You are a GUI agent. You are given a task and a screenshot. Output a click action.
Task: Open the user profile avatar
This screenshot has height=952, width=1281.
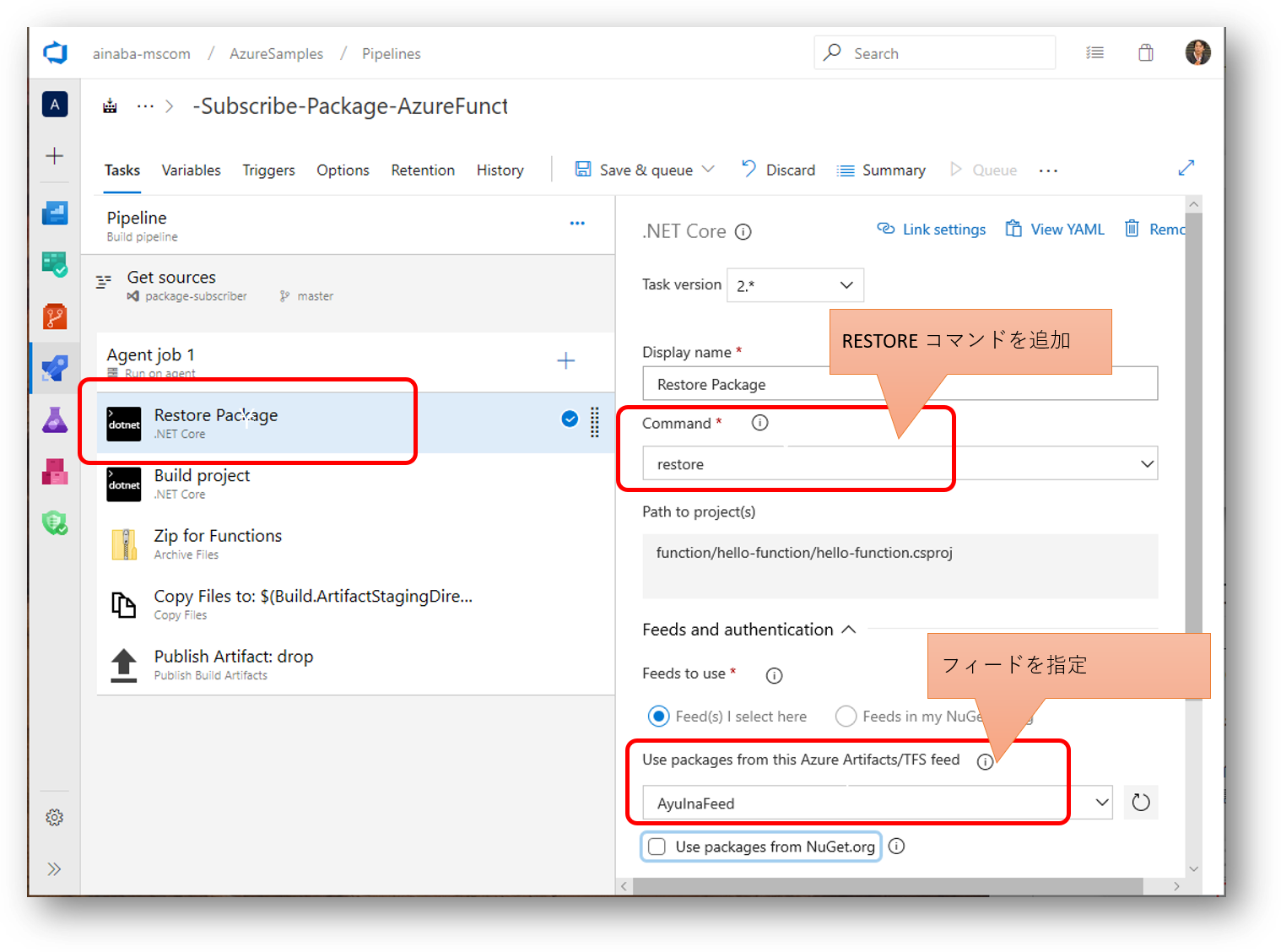click(x=1197, y=52)
